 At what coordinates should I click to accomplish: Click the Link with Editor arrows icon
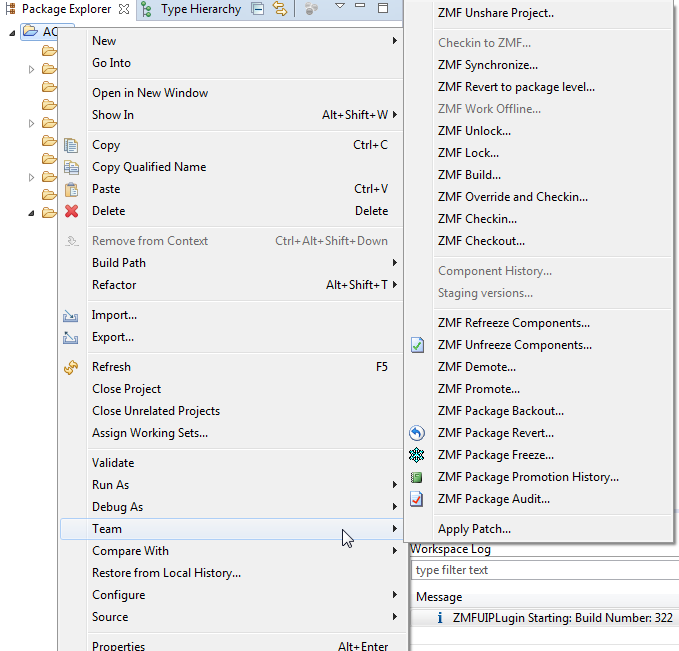click(280, 9)
